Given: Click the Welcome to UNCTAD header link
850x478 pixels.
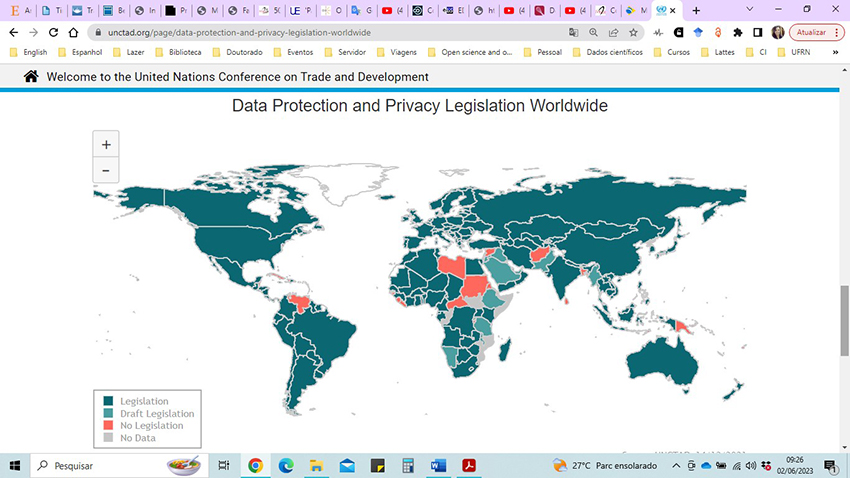Looking at the screenshot, I should [x=237, y=77].
